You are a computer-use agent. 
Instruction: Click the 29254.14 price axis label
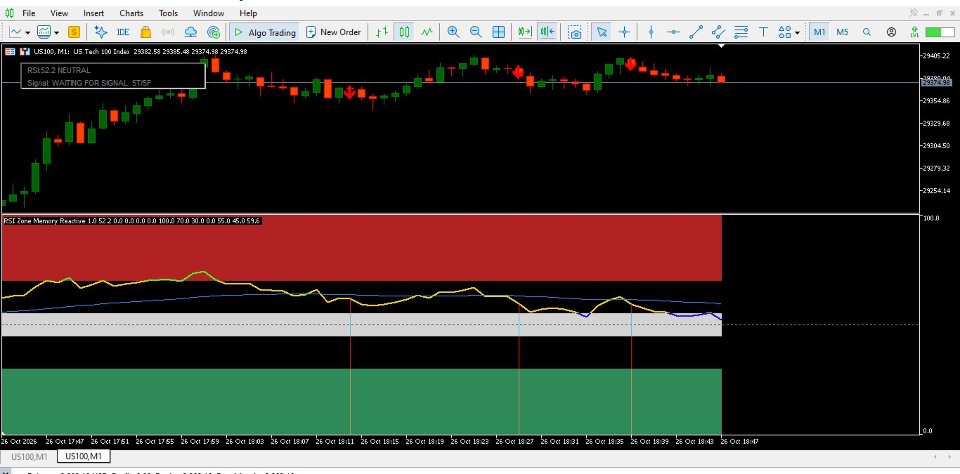point(936,190)
